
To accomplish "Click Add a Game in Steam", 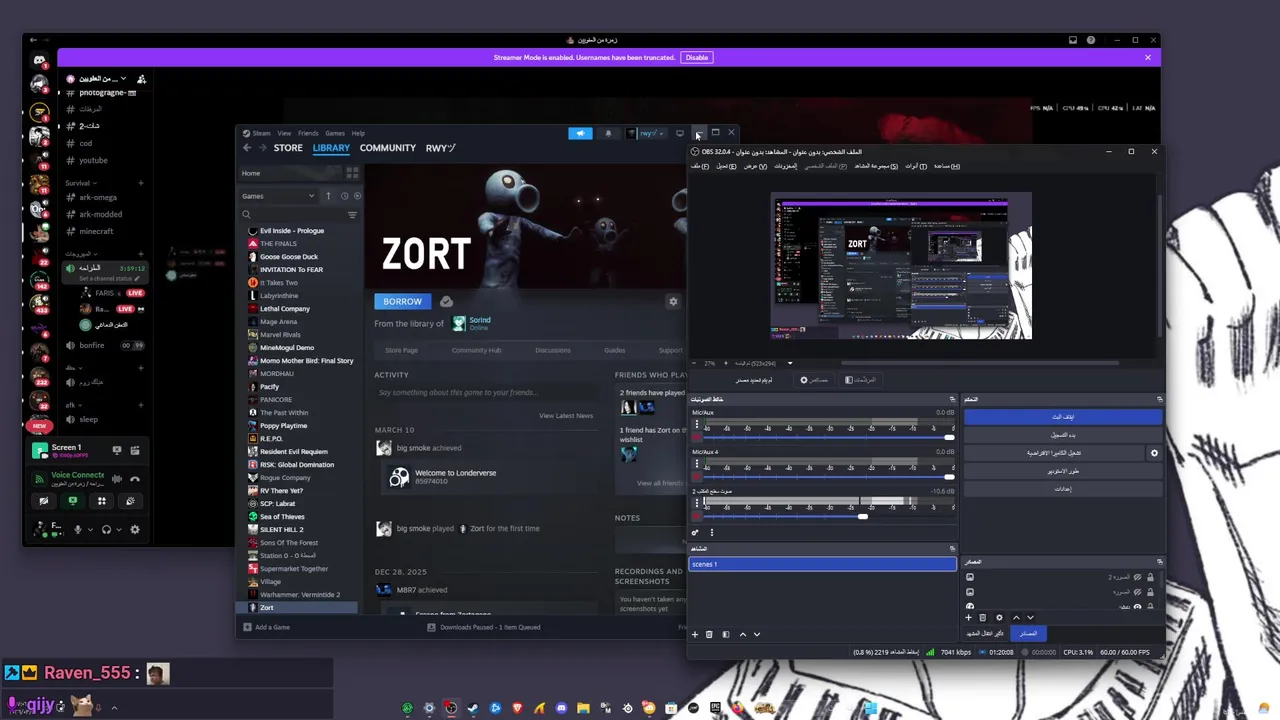I will (266, 627).
